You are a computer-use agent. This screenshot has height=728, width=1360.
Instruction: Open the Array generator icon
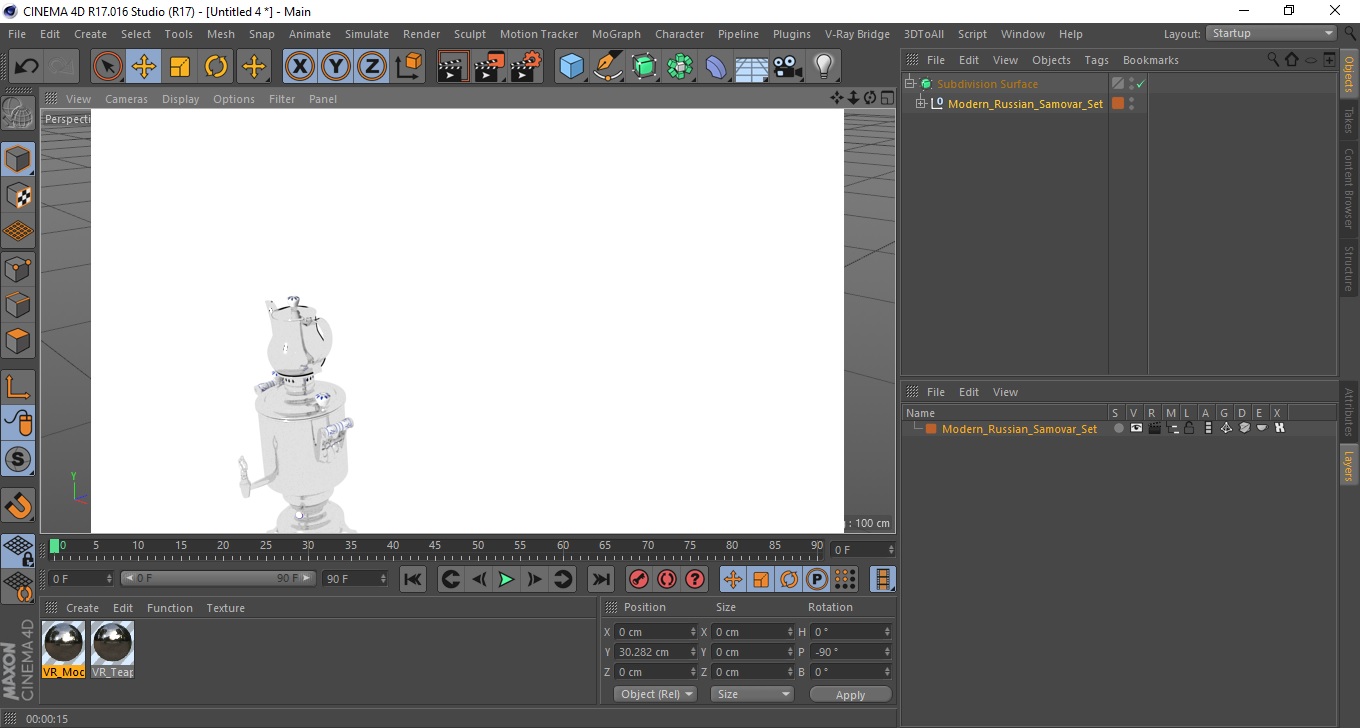(x=680, y=67)
